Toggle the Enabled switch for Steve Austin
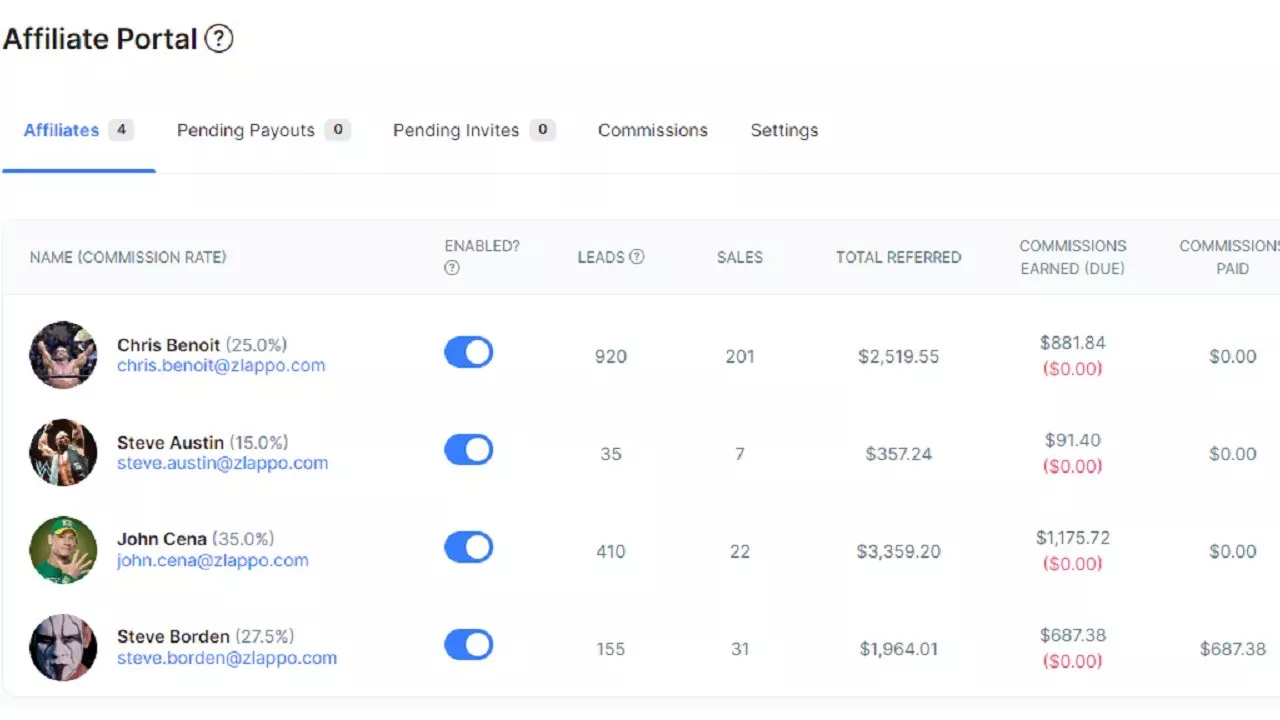The width and height of the screenshot is (1280, 720). pyautogui.click(x=468, y=450)
